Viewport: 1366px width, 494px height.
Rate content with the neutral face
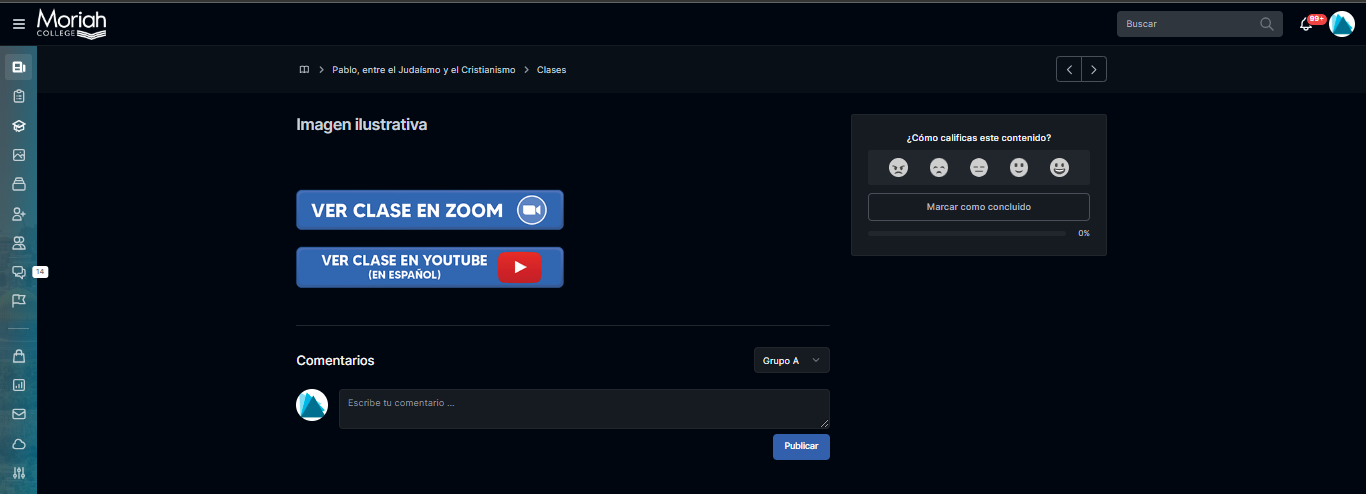coord(979,168)
